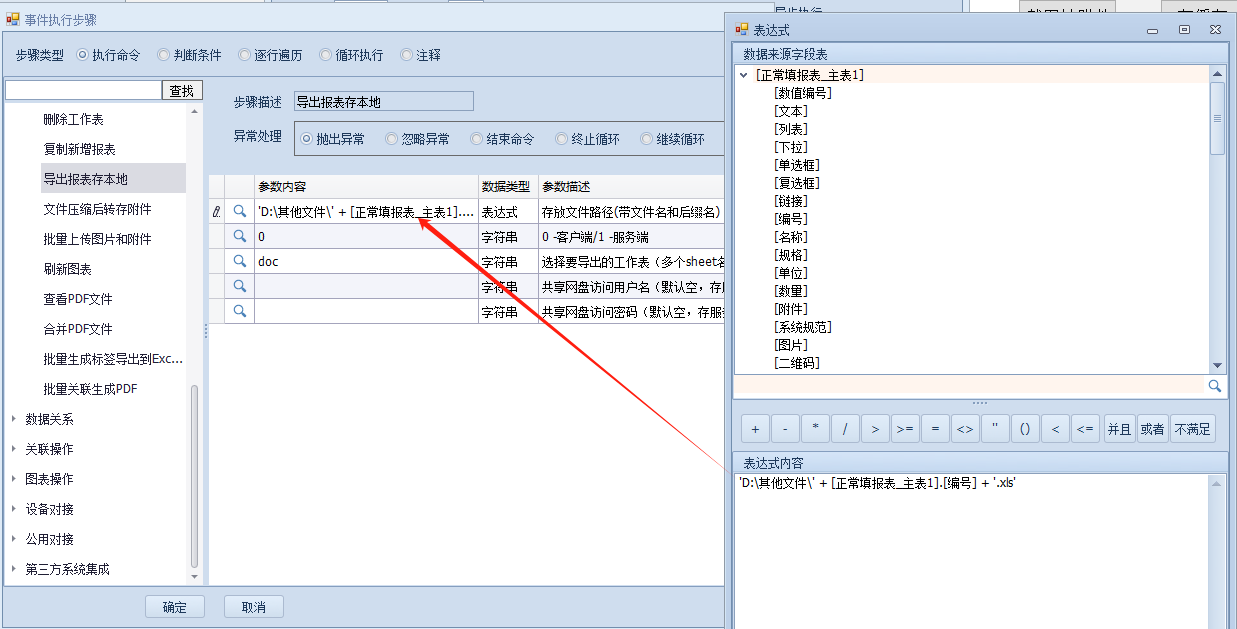Image resolution: width=1237 pixels, height=629 pixels.
Task: Click into the 步骤描述 text field
Action: pos(383,102)
